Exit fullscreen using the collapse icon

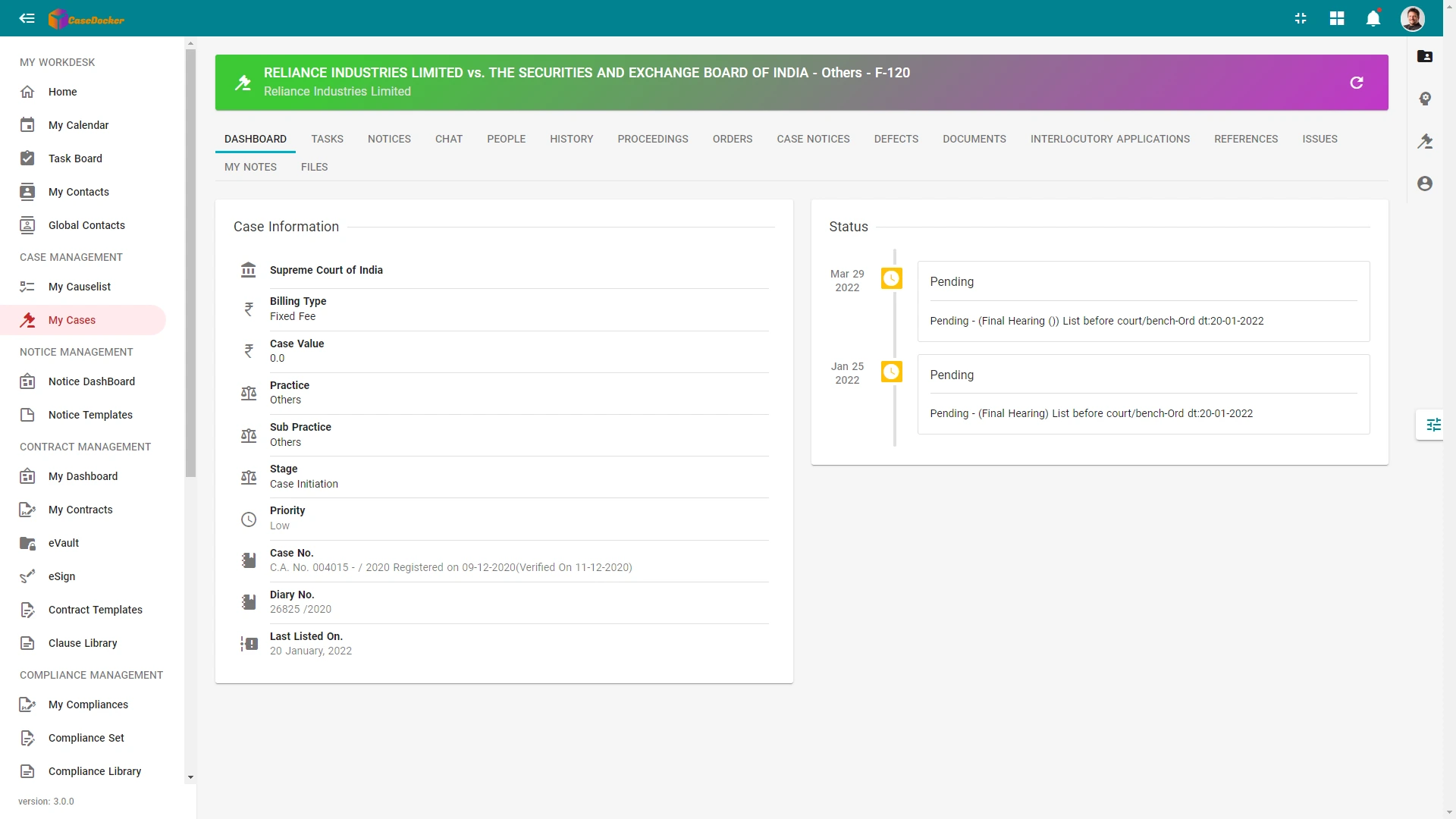click(x=1301, y=18)
